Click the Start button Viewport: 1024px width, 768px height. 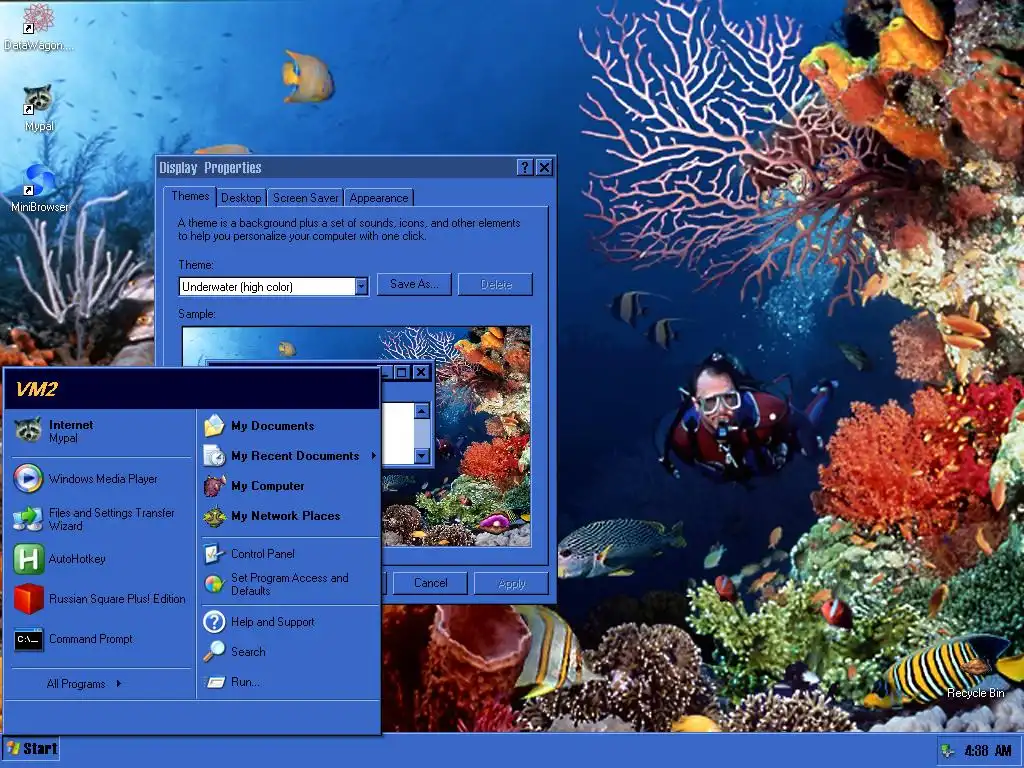click(32, 748)
